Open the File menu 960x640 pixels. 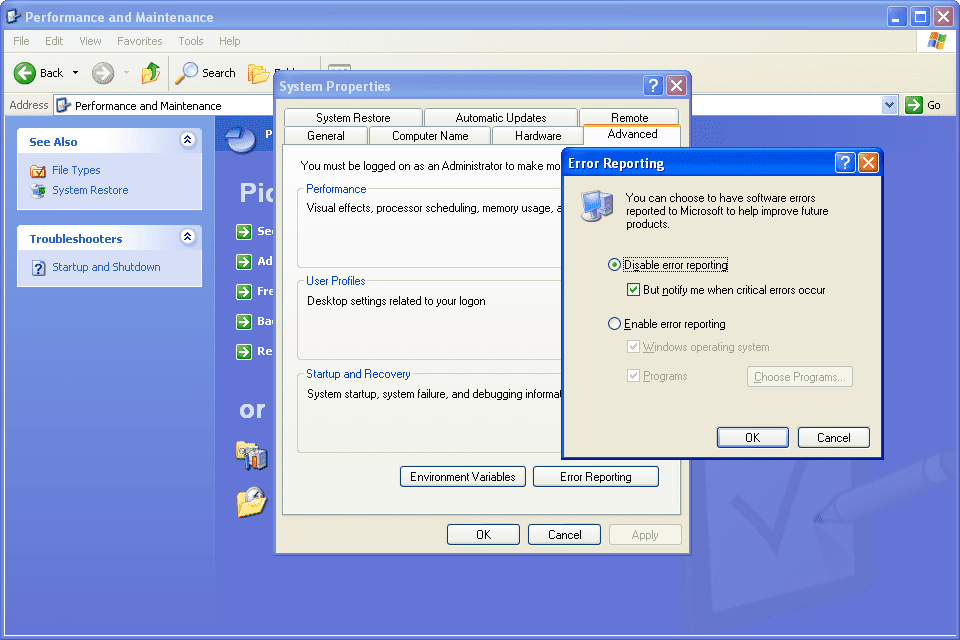click(21, 41)
